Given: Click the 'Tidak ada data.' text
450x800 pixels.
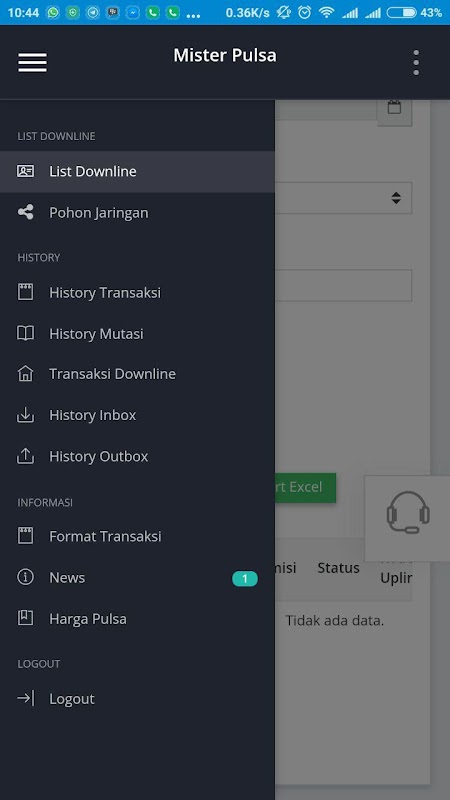Looking at the screenshot, I should [334, 621].
